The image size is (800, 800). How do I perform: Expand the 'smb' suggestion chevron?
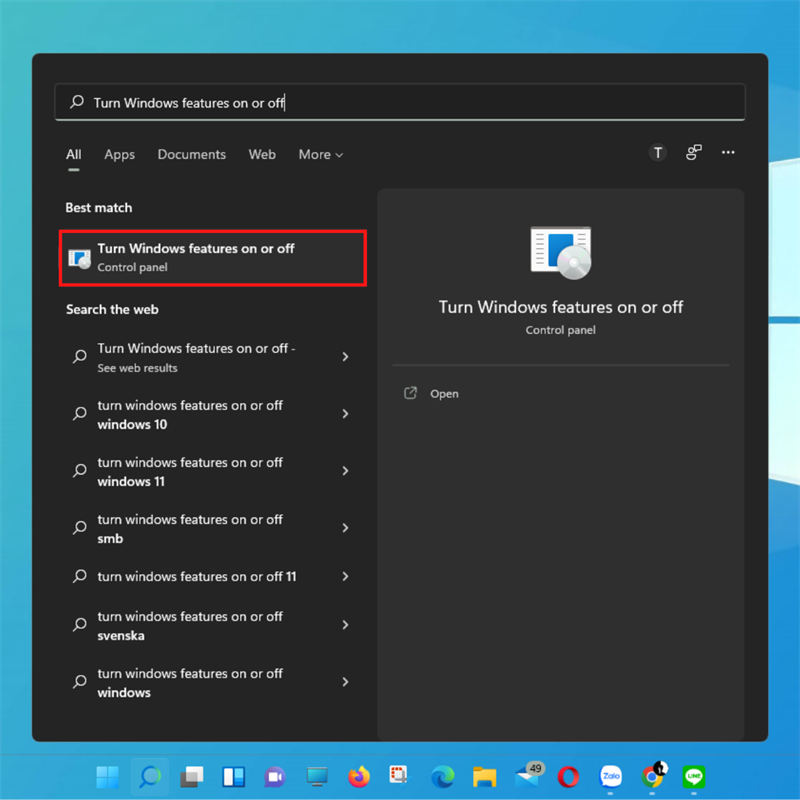pos(345,528)
